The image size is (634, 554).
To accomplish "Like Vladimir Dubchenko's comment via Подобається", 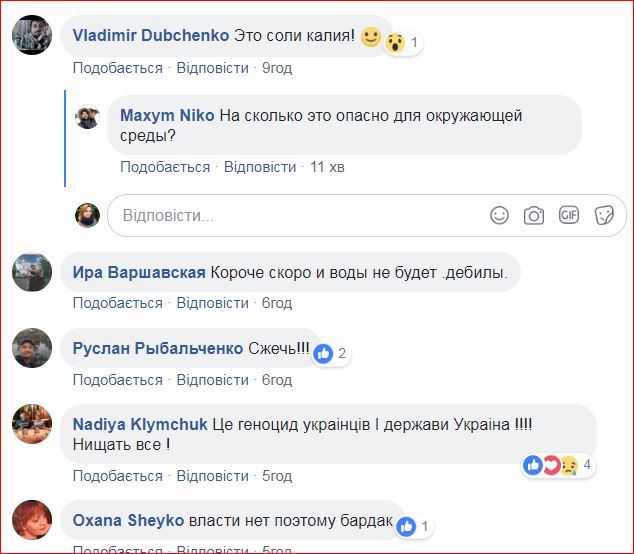I will click(117, 68).
